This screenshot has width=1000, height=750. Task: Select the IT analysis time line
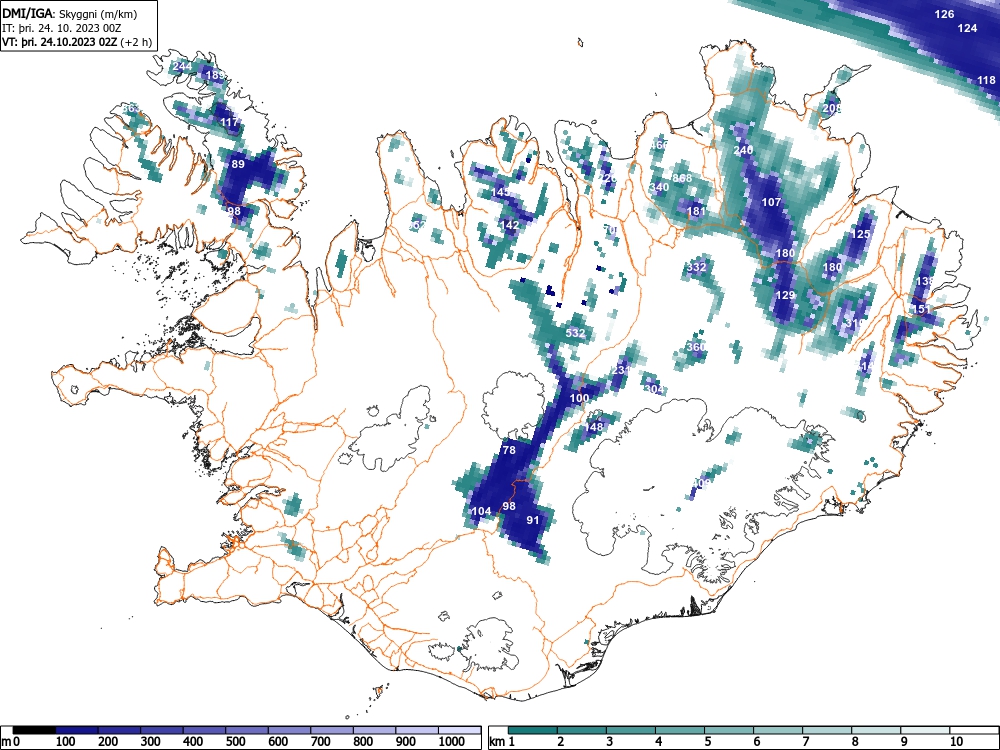click(x=61, y=28)
